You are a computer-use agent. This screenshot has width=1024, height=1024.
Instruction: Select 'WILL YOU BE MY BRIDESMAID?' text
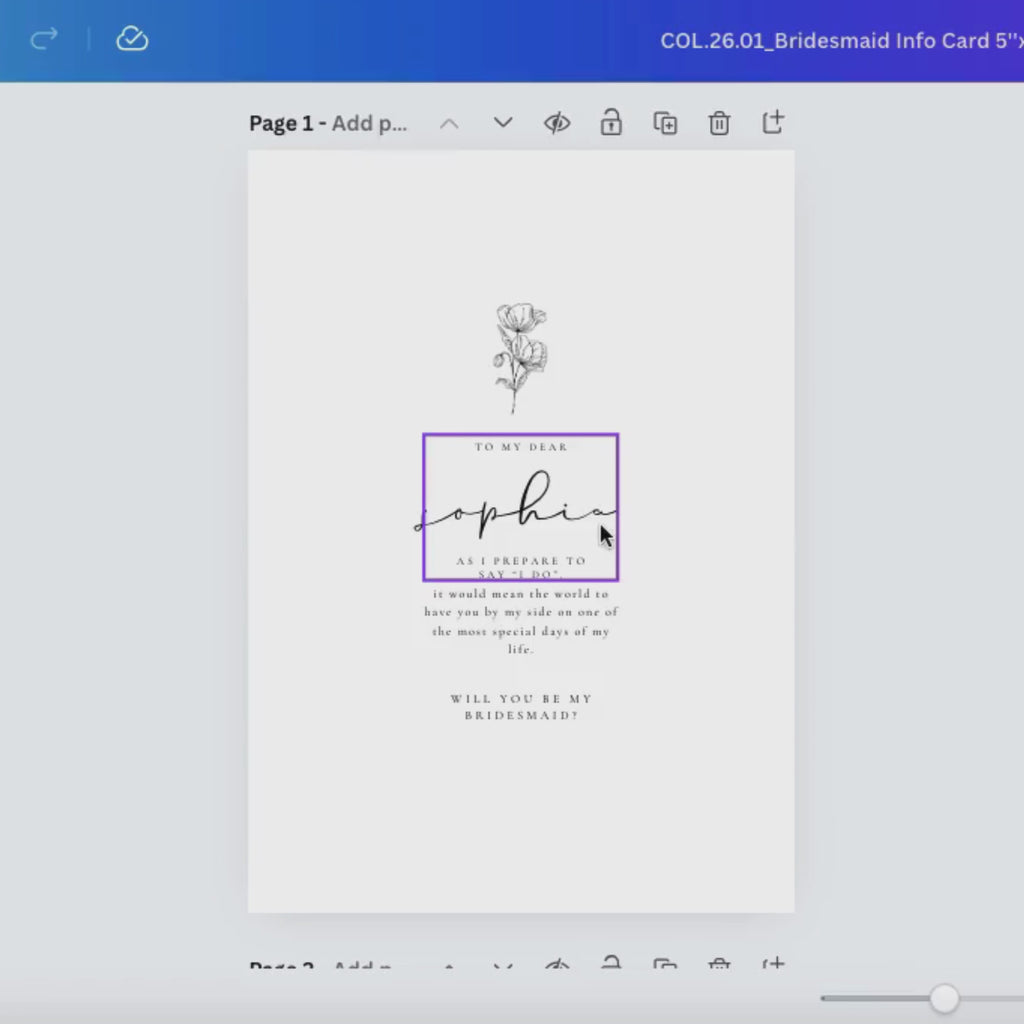click(x=521, y=707)
